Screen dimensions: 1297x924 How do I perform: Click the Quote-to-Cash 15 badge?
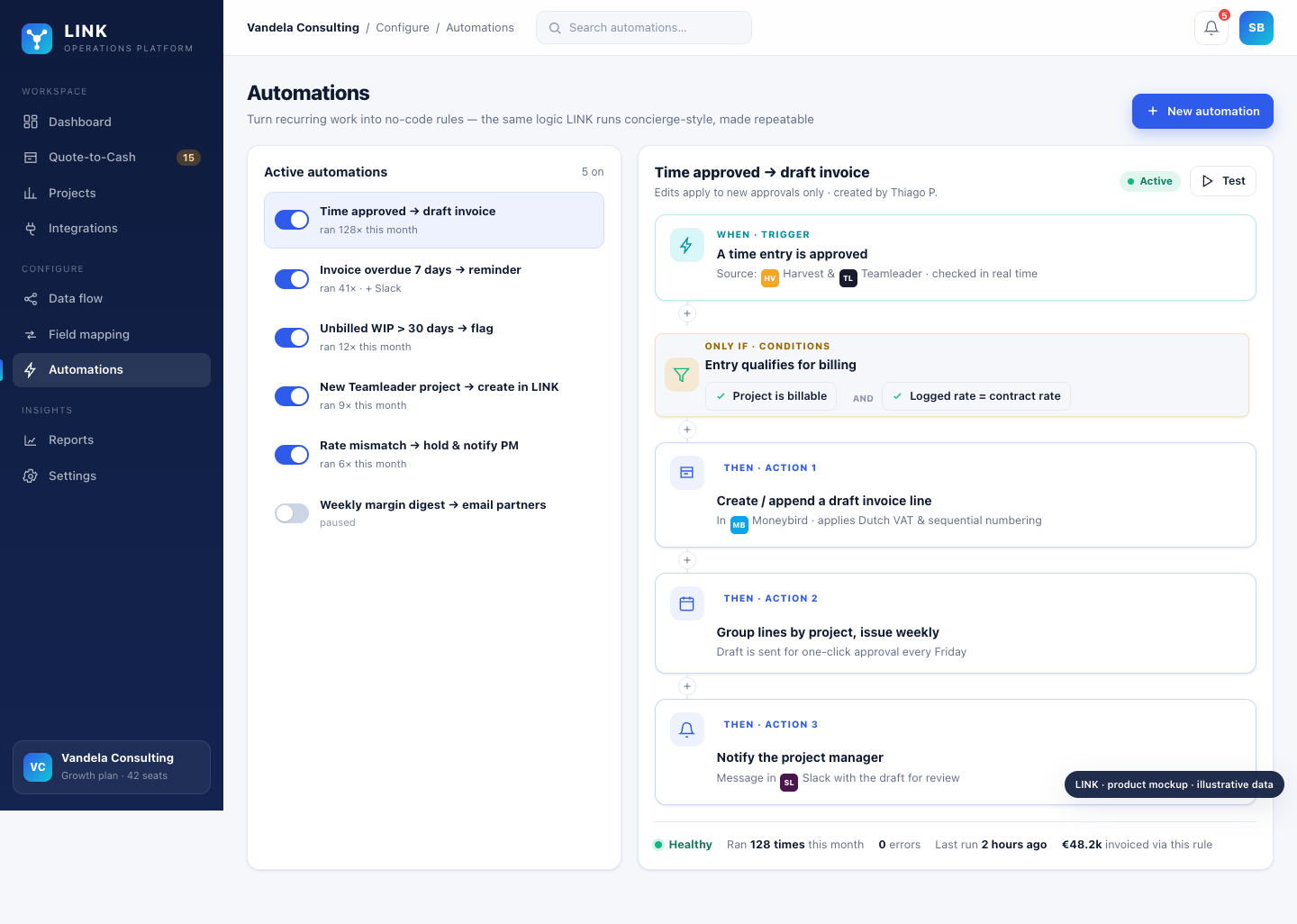point(188,158)
